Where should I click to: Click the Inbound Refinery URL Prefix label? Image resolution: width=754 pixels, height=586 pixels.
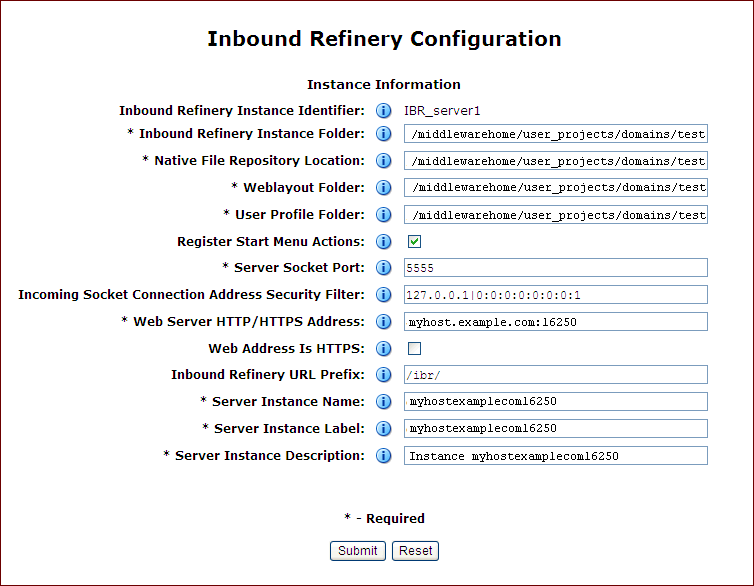coord(268,374)
